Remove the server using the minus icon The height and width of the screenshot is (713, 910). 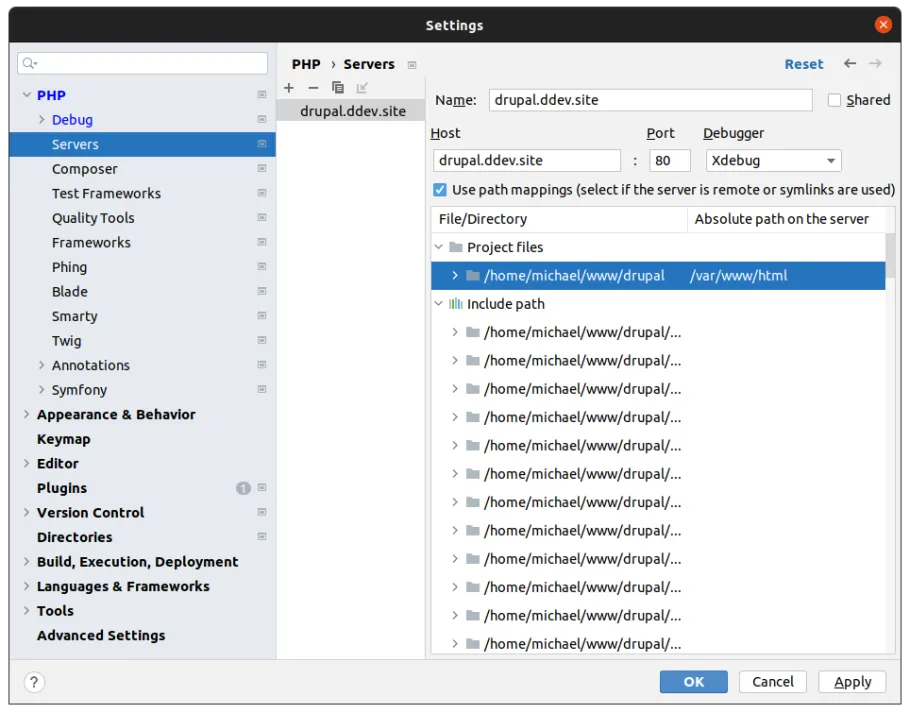313,88
